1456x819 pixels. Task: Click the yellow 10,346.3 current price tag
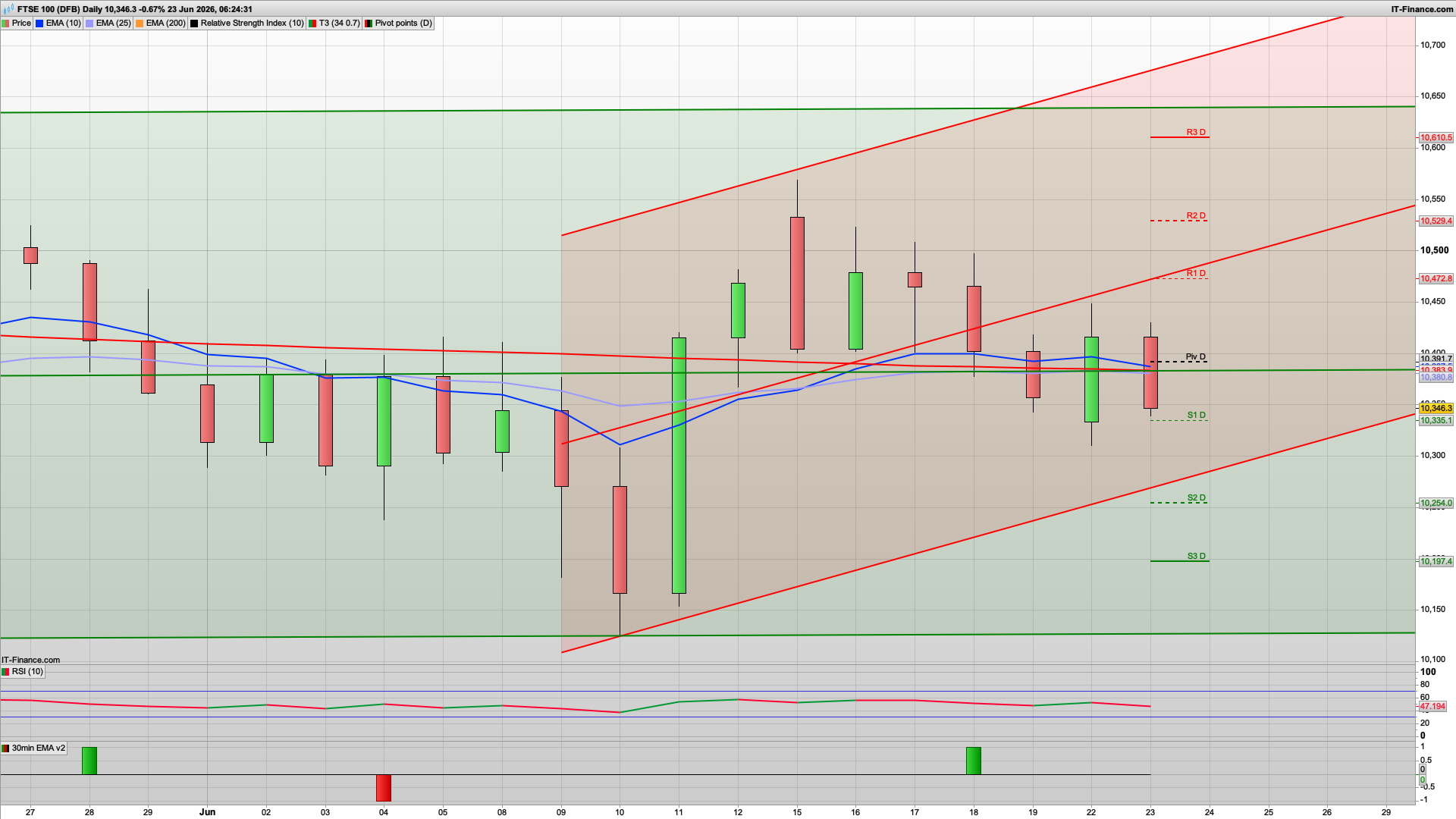coord(1436,409)
